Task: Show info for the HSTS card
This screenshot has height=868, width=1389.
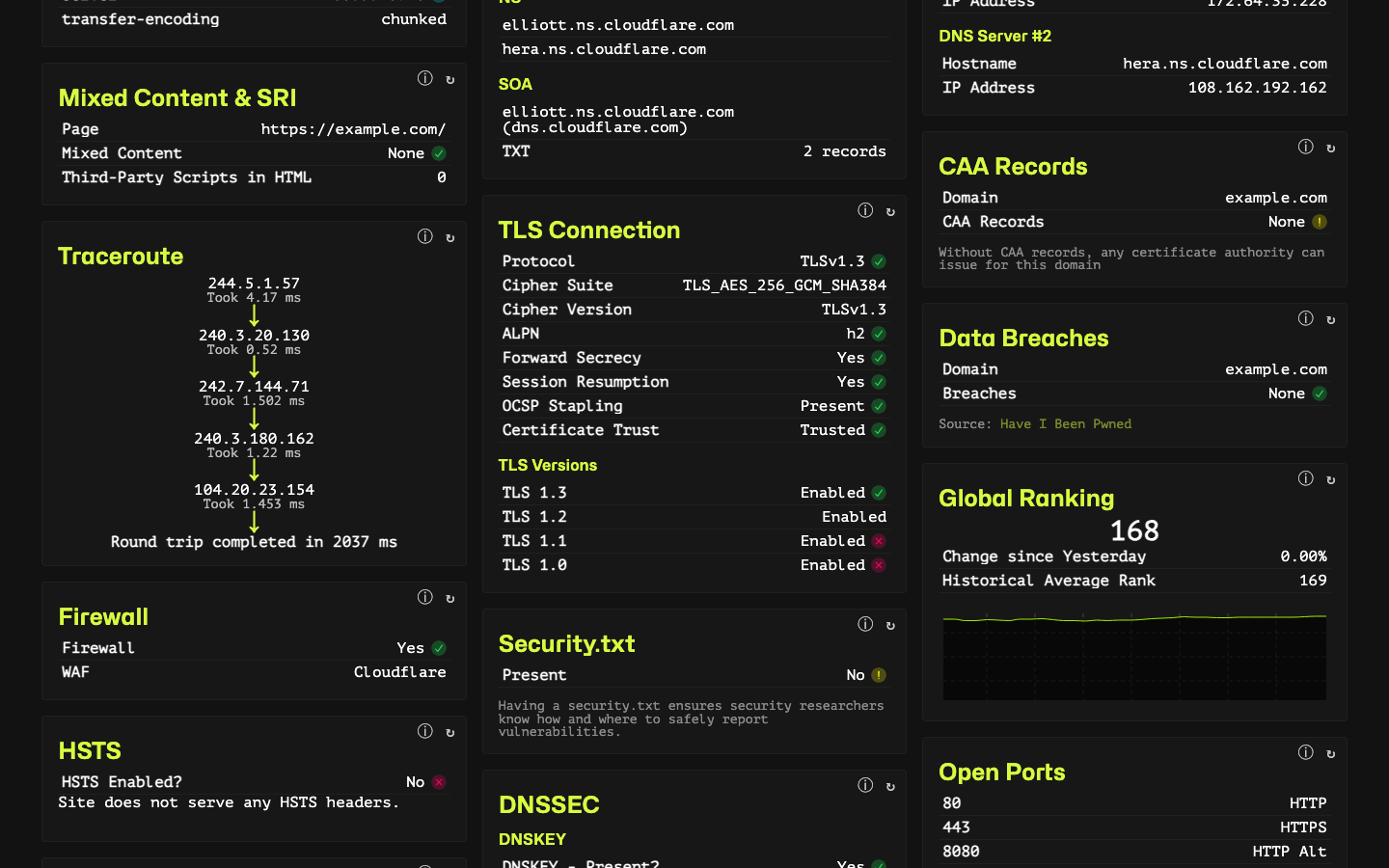Action: (424, 731)
